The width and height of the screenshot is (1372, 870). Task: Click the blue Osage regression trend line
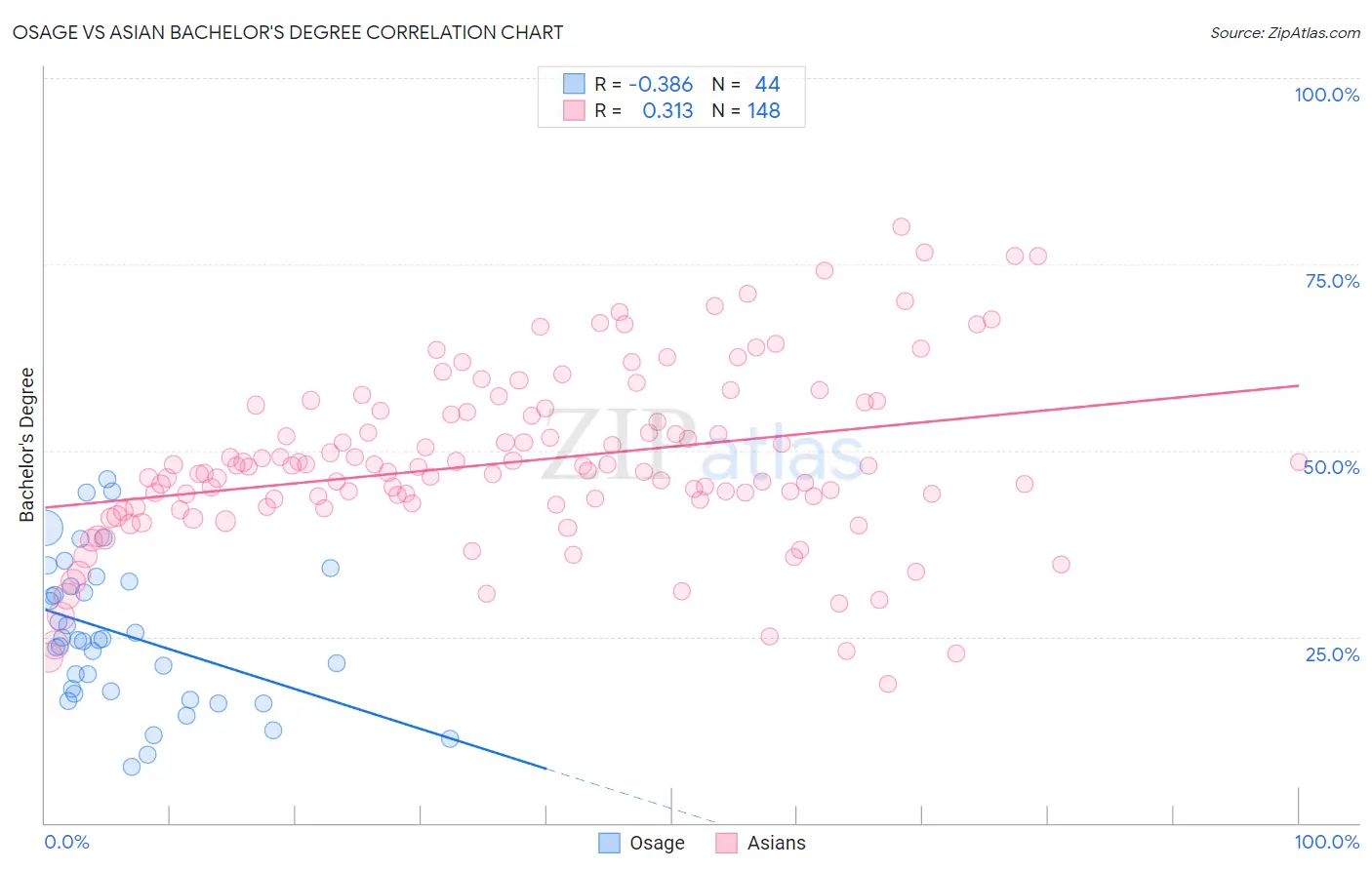(294, 689)
